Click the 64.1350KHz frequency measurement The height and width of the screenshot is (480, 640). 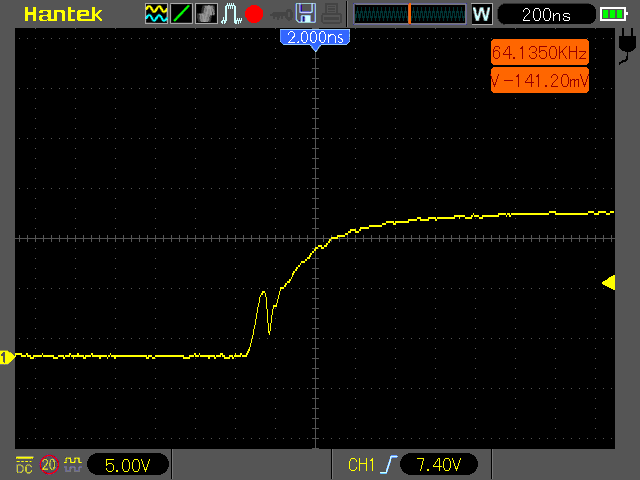tap(540, 53)
